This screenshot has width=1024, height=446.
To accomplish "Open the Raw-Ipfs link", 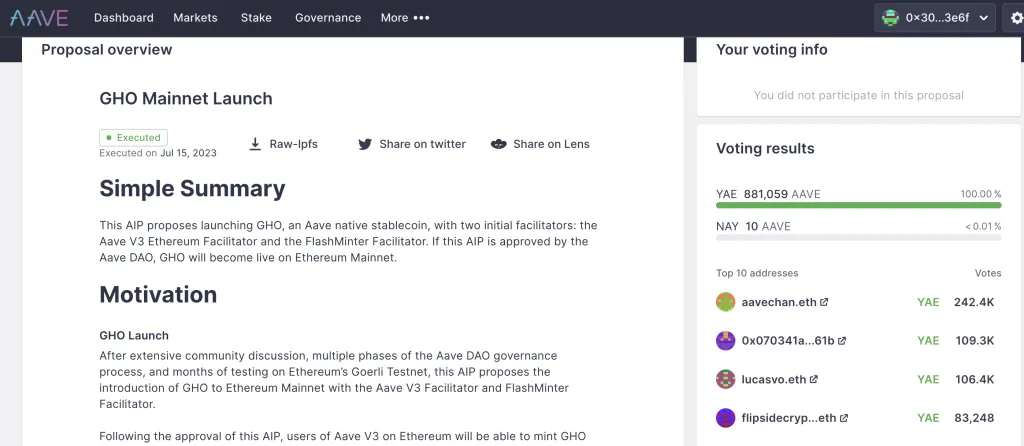I will [283, 144].
